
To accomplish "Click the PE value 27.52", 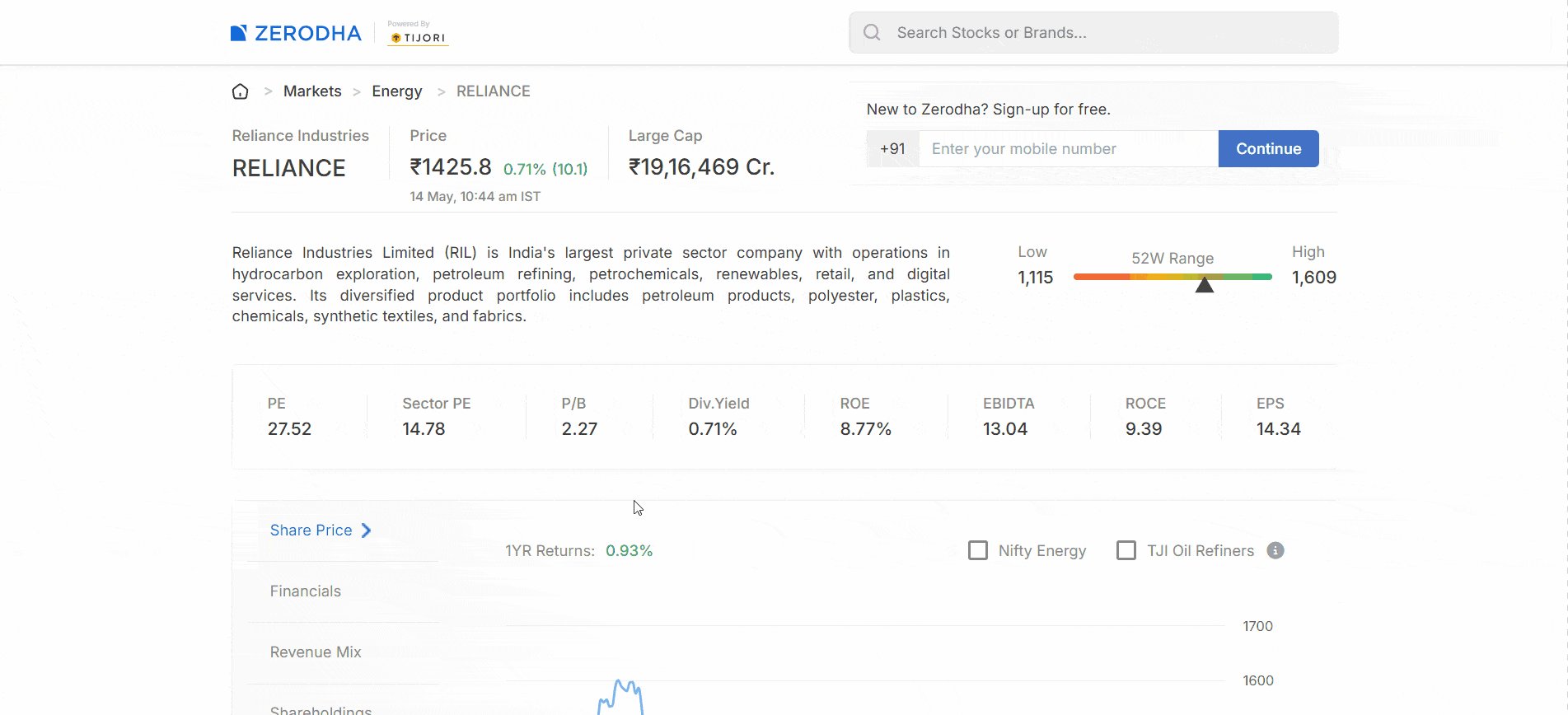I will 290,429.
